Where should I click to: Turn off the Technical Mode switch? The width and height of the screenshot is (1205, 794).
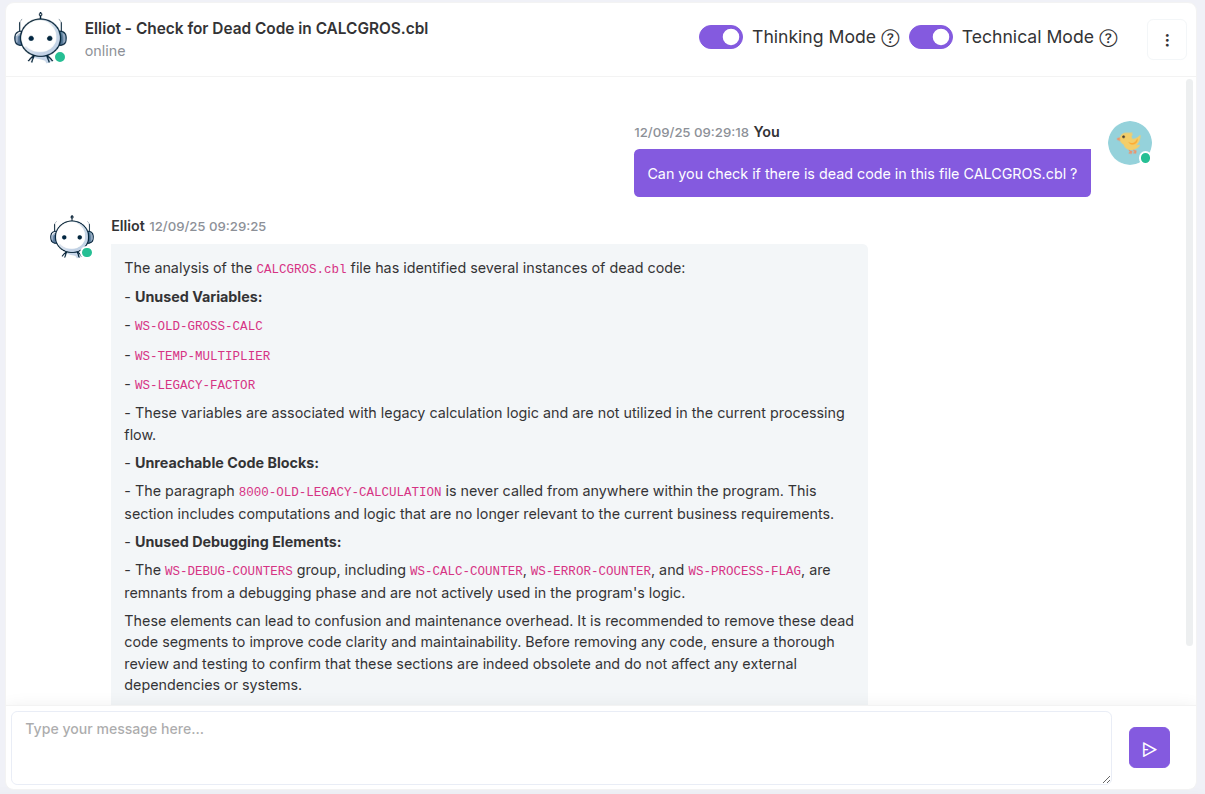[x=930, y=37]
